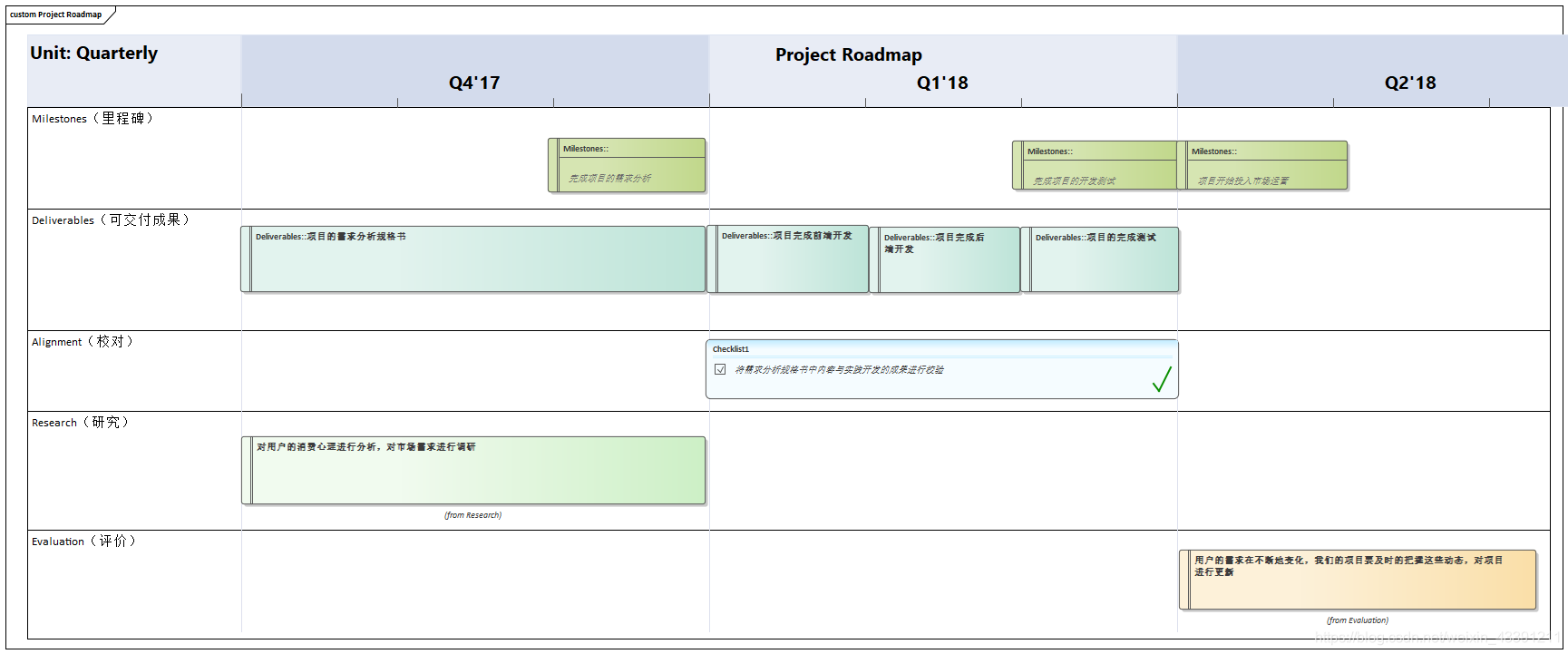Click the 'custom Project Roadmap' diagram label
Image resolution: width=1568 pixels, height=654 pixels.
point(56,15)
